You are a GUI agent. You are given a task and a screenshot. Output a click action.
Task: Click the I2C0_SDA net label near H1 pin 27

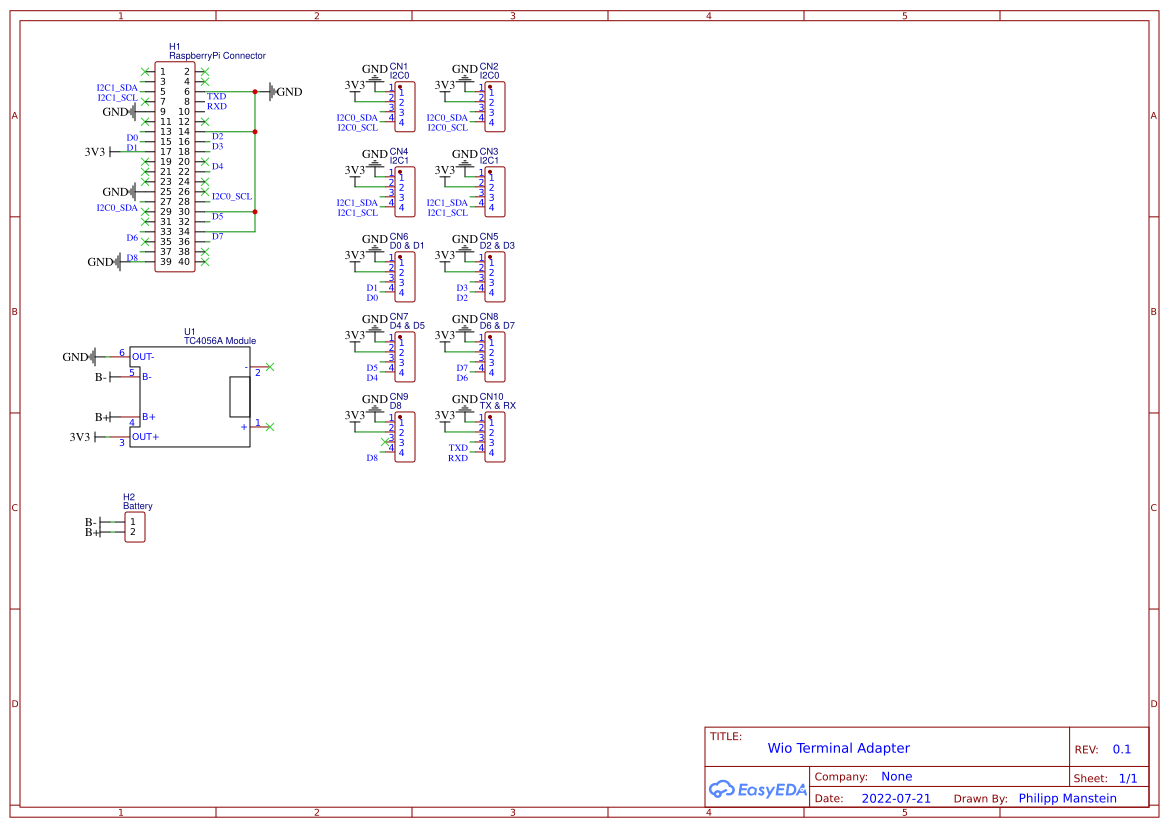click(x=118, y=208)
